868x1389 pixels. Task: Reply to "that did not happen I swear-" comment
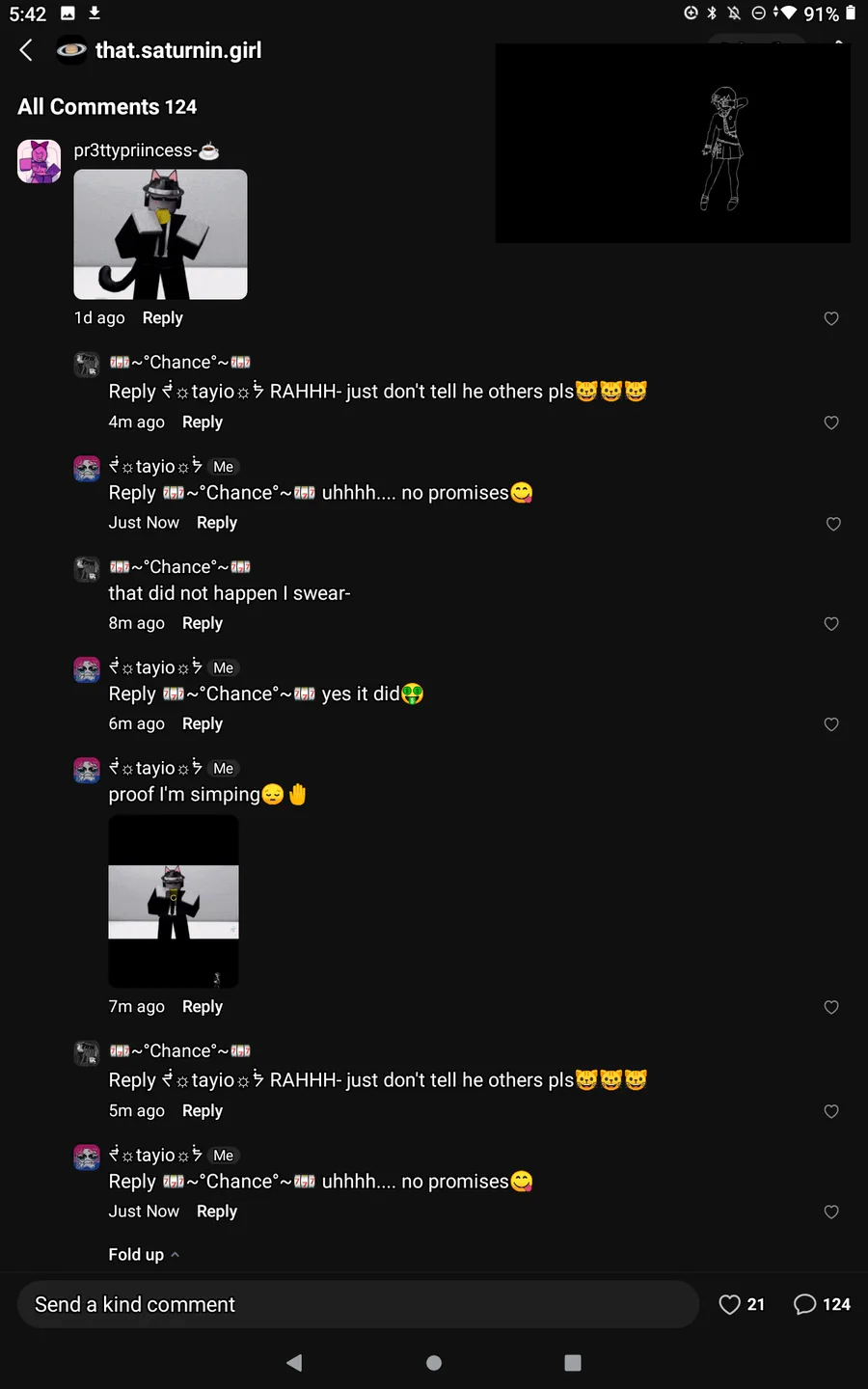click(x=203, y=623)
